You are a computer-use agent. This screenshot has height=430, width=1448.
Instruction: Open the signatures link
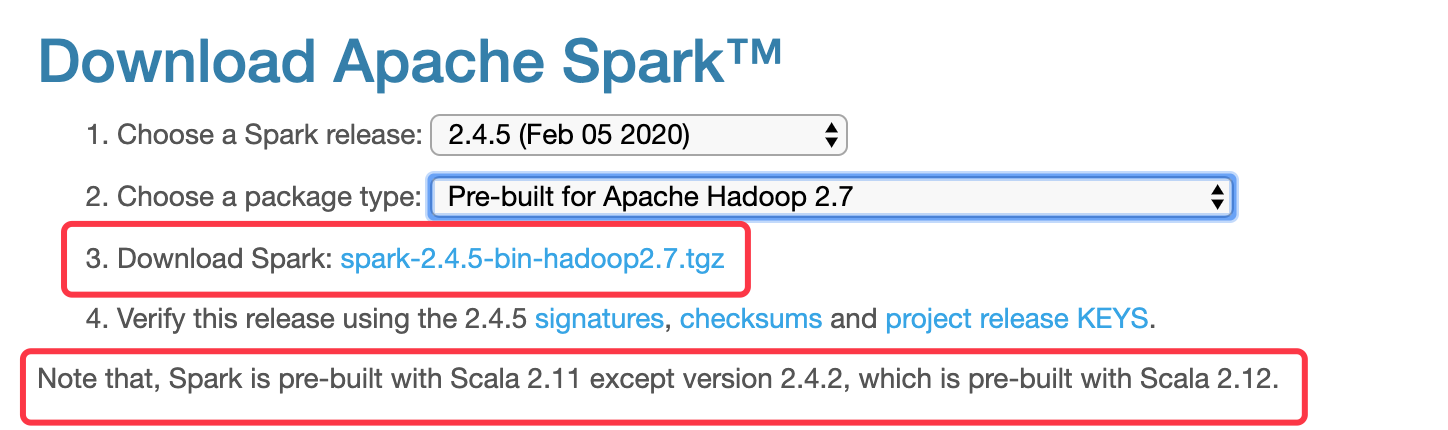pyautogui.click(x=599, y=319)
